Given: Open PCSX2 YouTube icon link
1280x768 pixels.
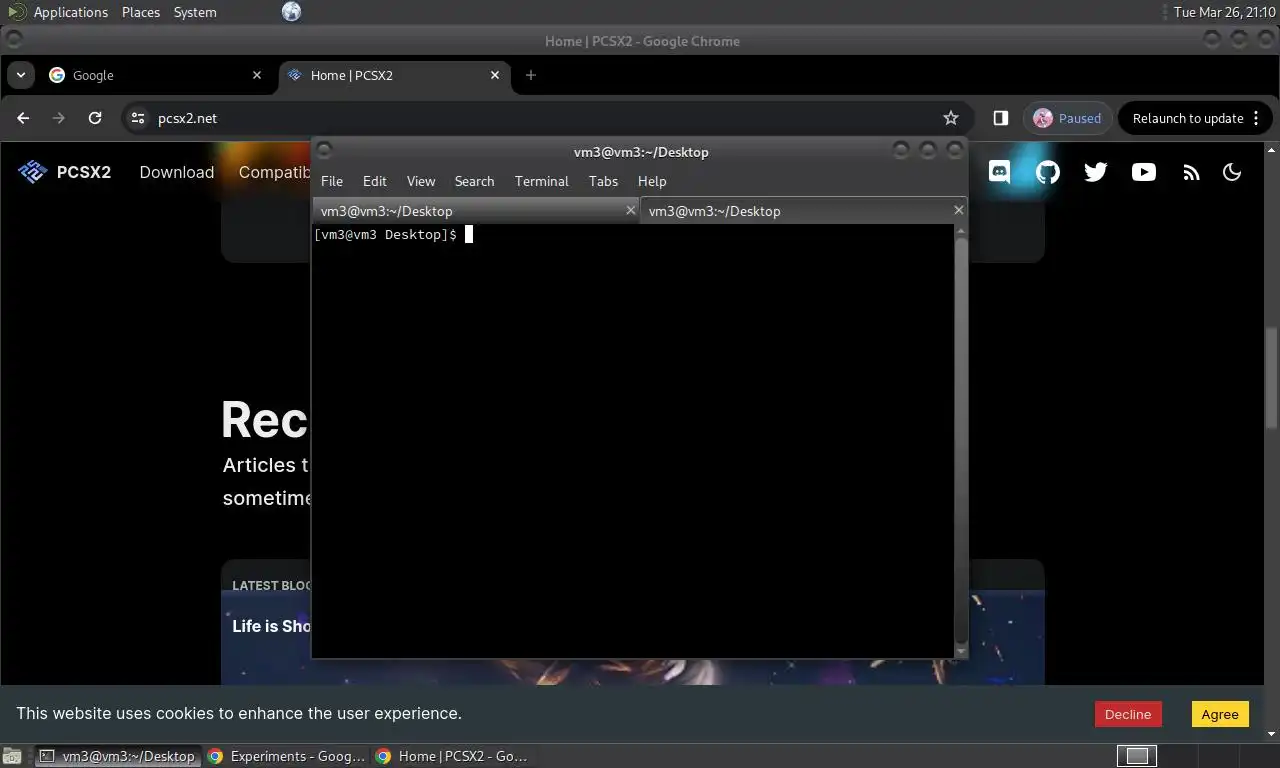Looking at the screenshot, I should click(1143, 172).
